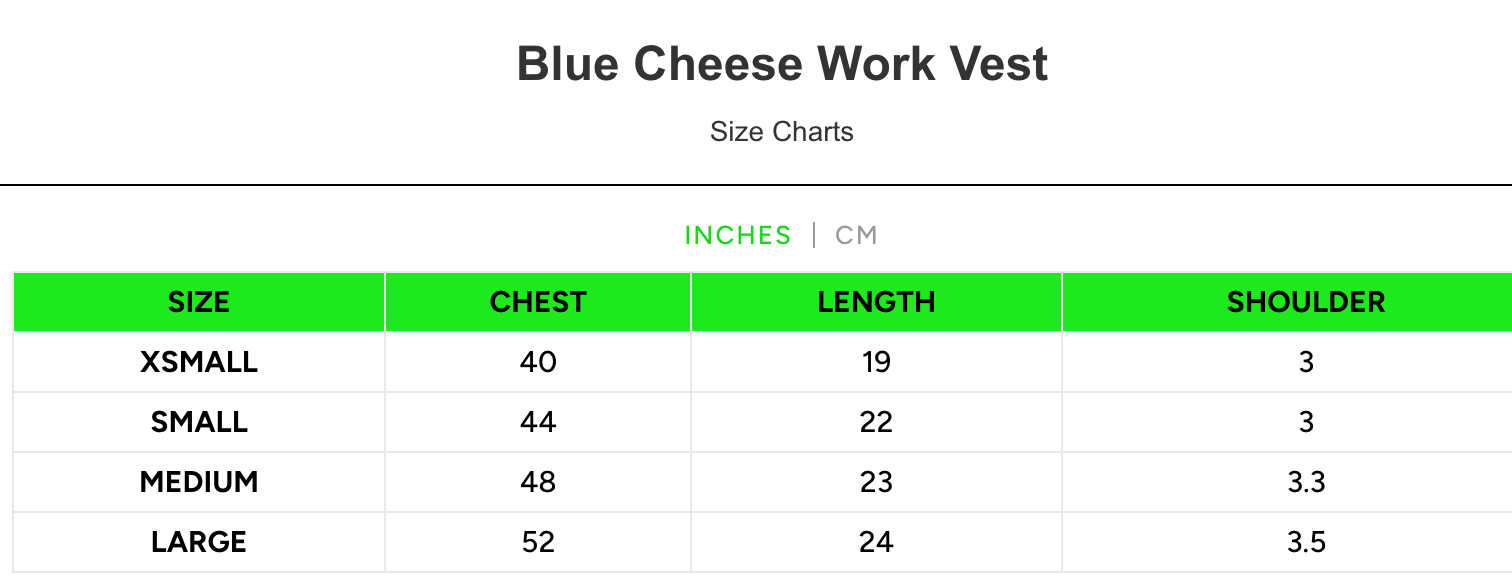1512x588 pixels.
Task: Select the LARGE size row
Action: pos(198,542)
